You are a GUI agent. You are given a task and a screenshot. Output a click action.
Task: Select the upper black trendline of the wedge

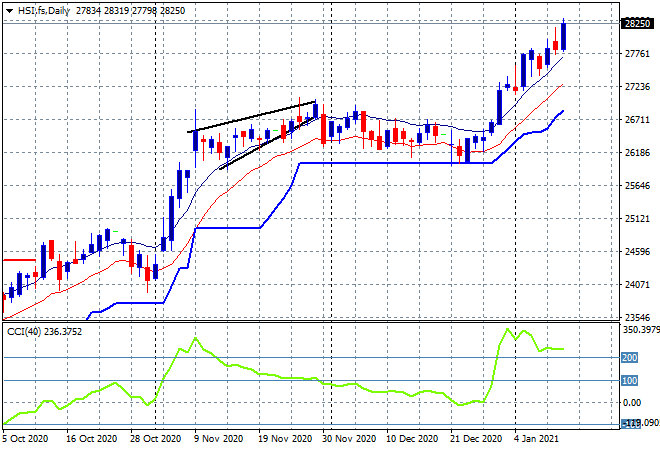251,117
